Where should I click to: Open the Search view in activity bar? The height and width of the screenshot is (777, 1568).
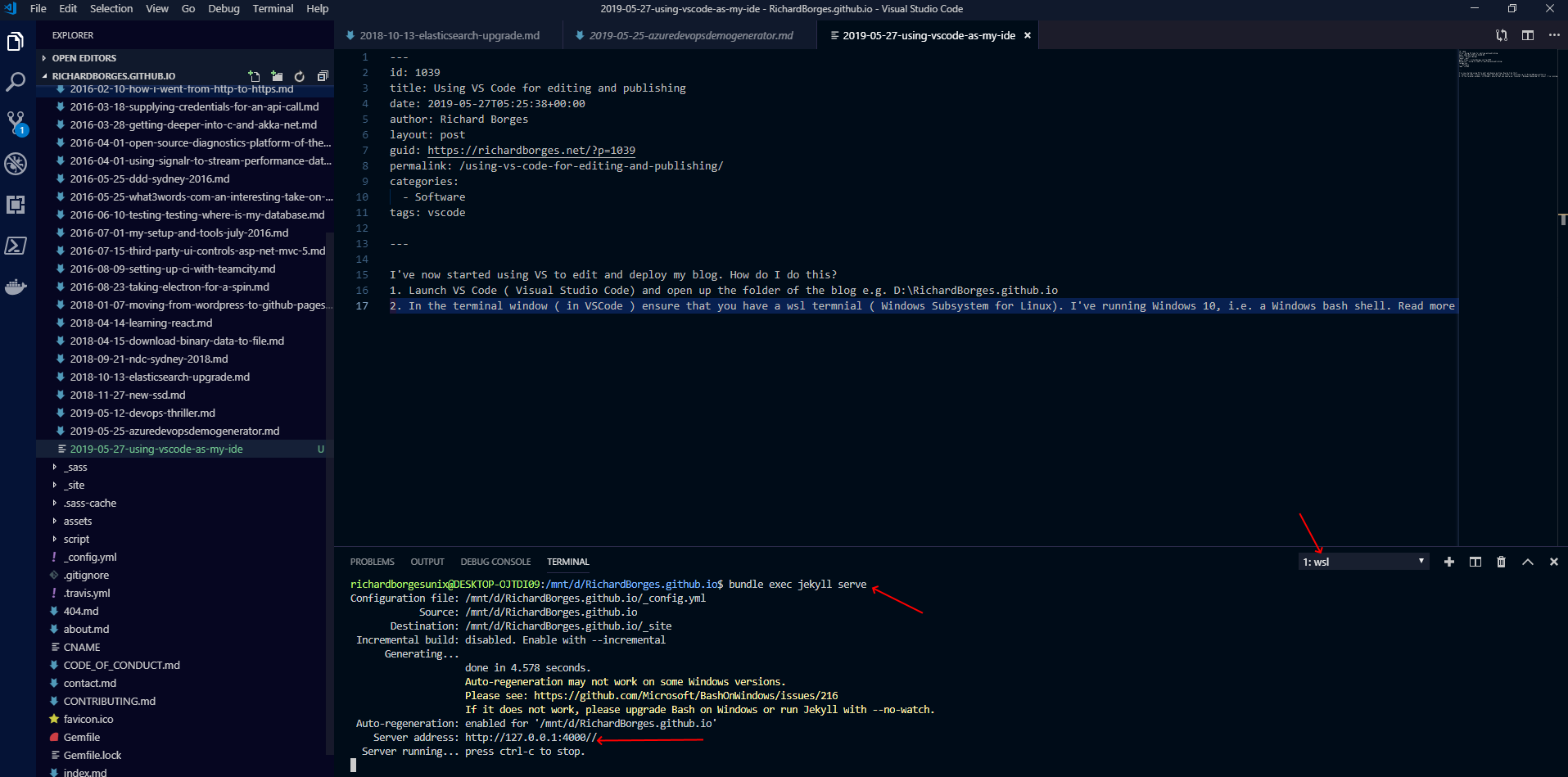click(16, 82)
